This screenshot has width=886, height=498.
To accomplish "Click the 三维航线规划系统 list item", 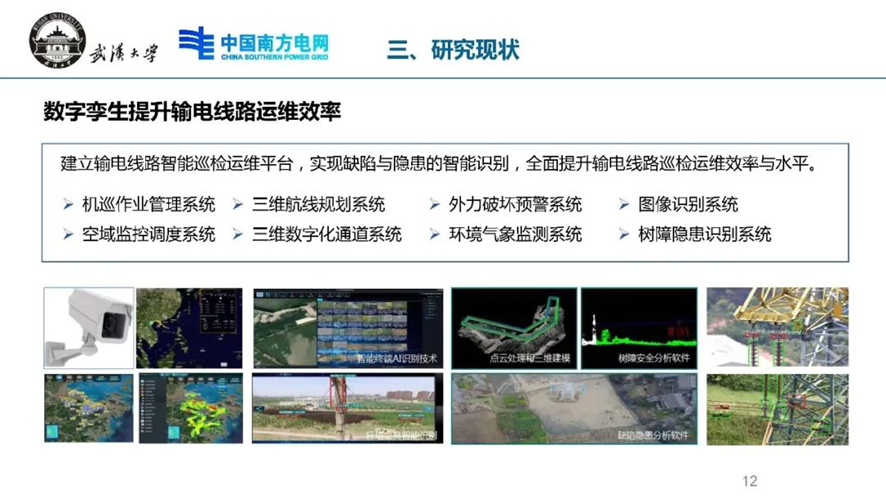I will coord(318,204).
